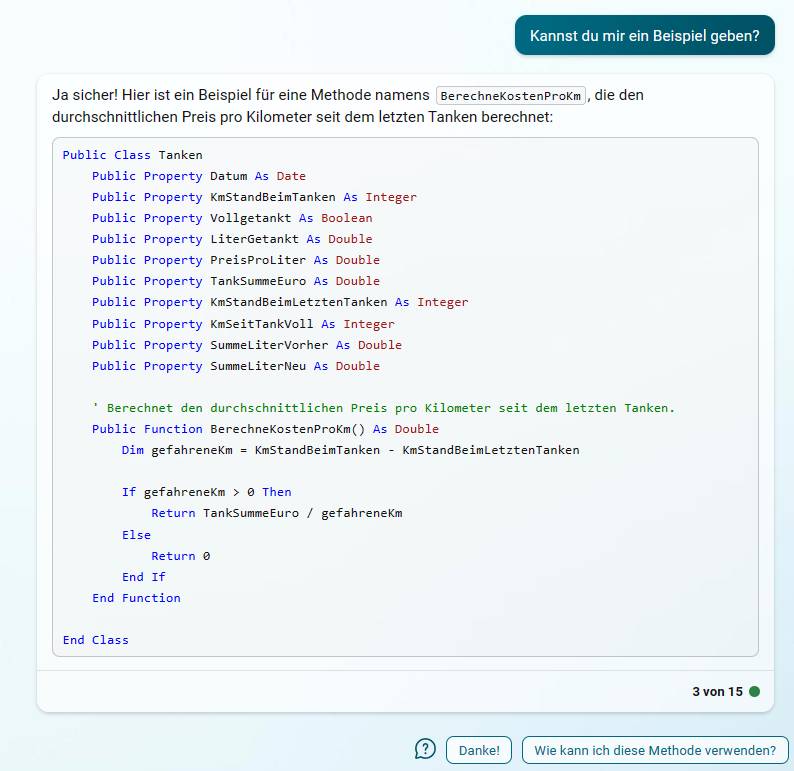Image resolution: width=794 pixels, height=771 pixels.
Task: Click the 'End If' code line
Action: 144,577
